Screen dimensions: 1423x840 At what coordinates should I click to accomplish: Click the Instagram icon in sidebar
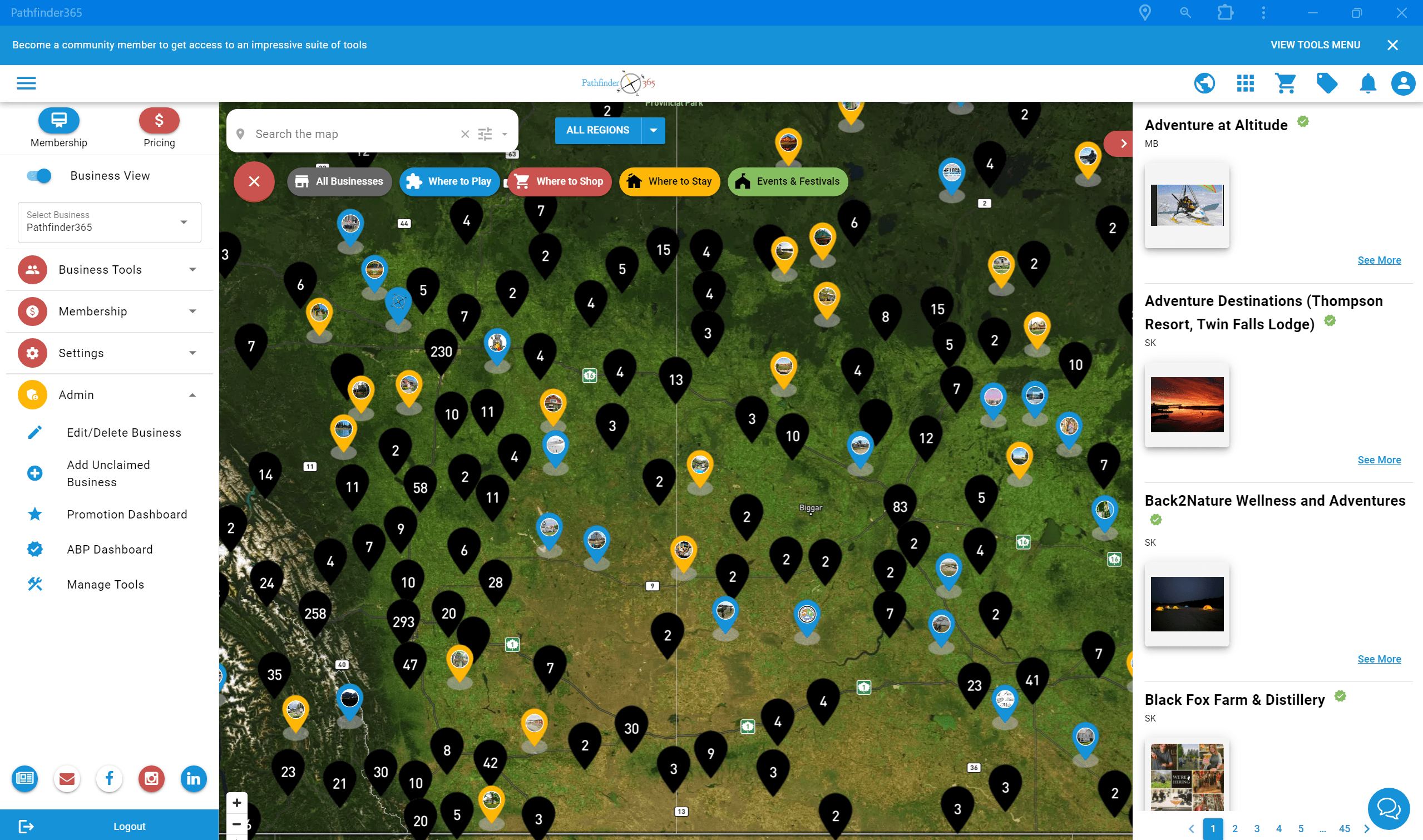pos(151,779)
